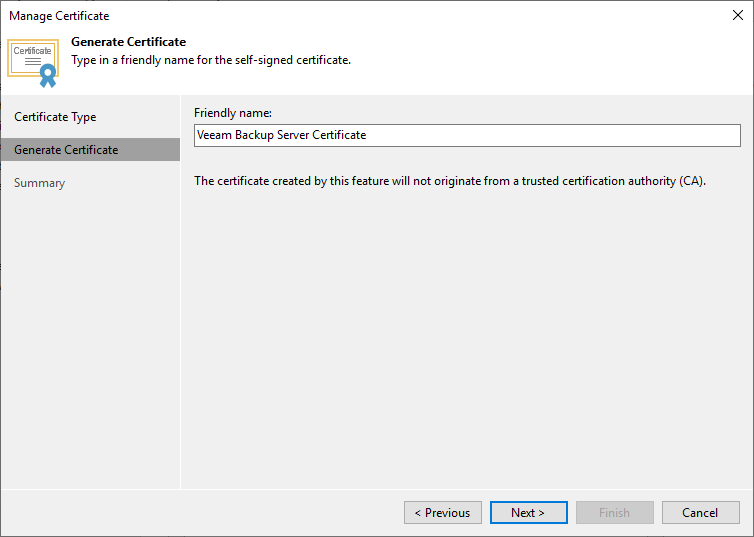The height and width of the screenshot is (537, 754).
Task: Click the bold 'Generate Certificate' heading
Action: [x=128, y=42]
